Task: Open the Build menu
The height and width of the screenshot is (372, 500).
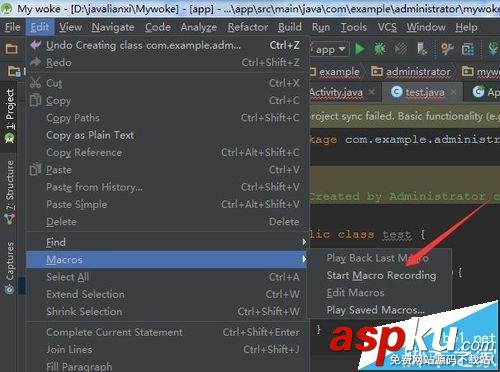Action: pos(290,27)
